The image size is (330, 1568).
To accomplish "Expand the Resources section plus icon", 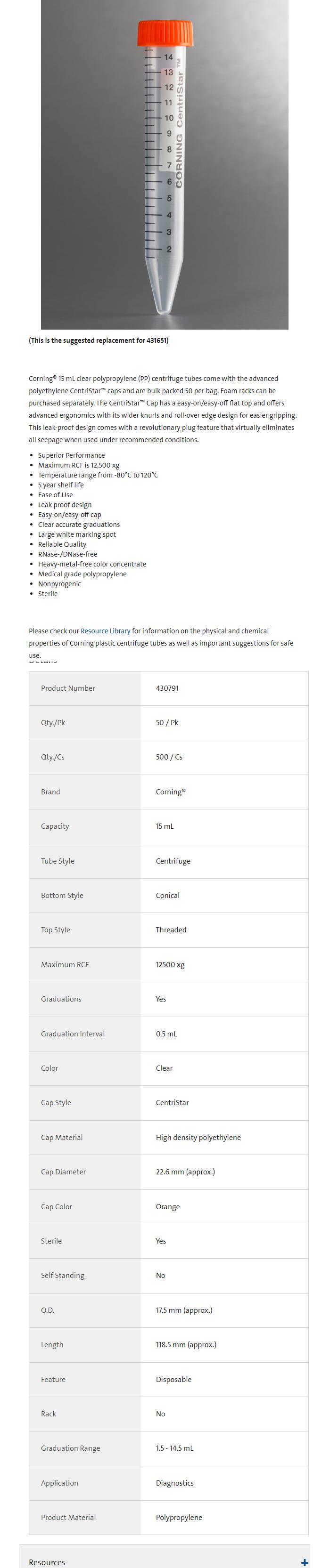I will point(305,1562).
